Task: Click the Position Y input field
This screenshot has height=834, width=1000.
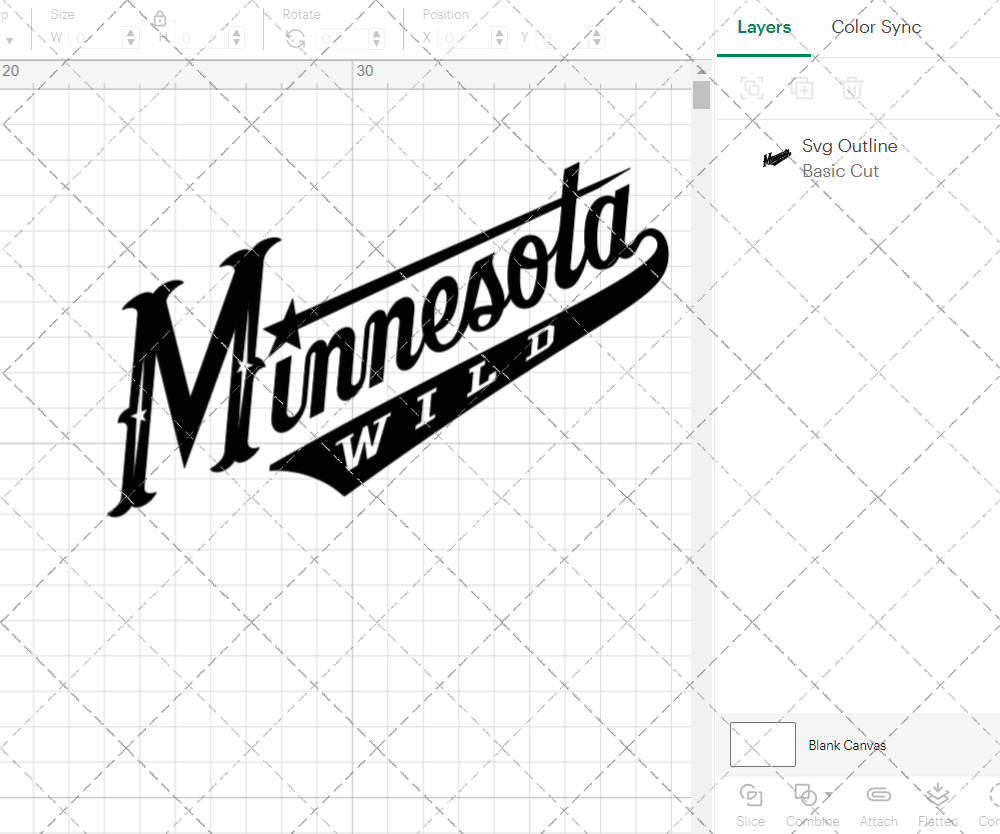Action: click(562, 38)
